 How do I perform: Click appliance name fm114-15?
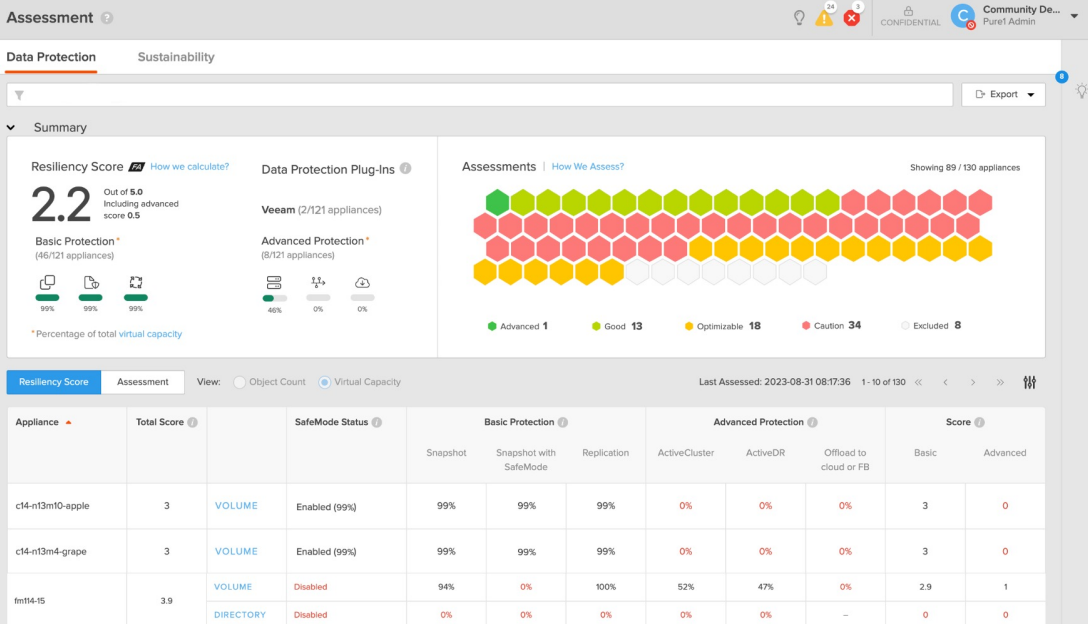click(30, 601)
